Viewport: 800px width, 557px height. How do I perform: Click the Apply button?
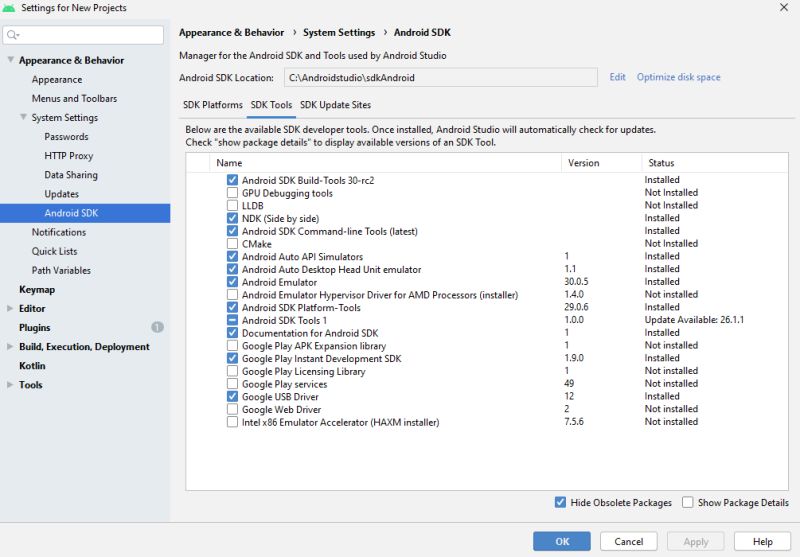[x=695, y=542]
